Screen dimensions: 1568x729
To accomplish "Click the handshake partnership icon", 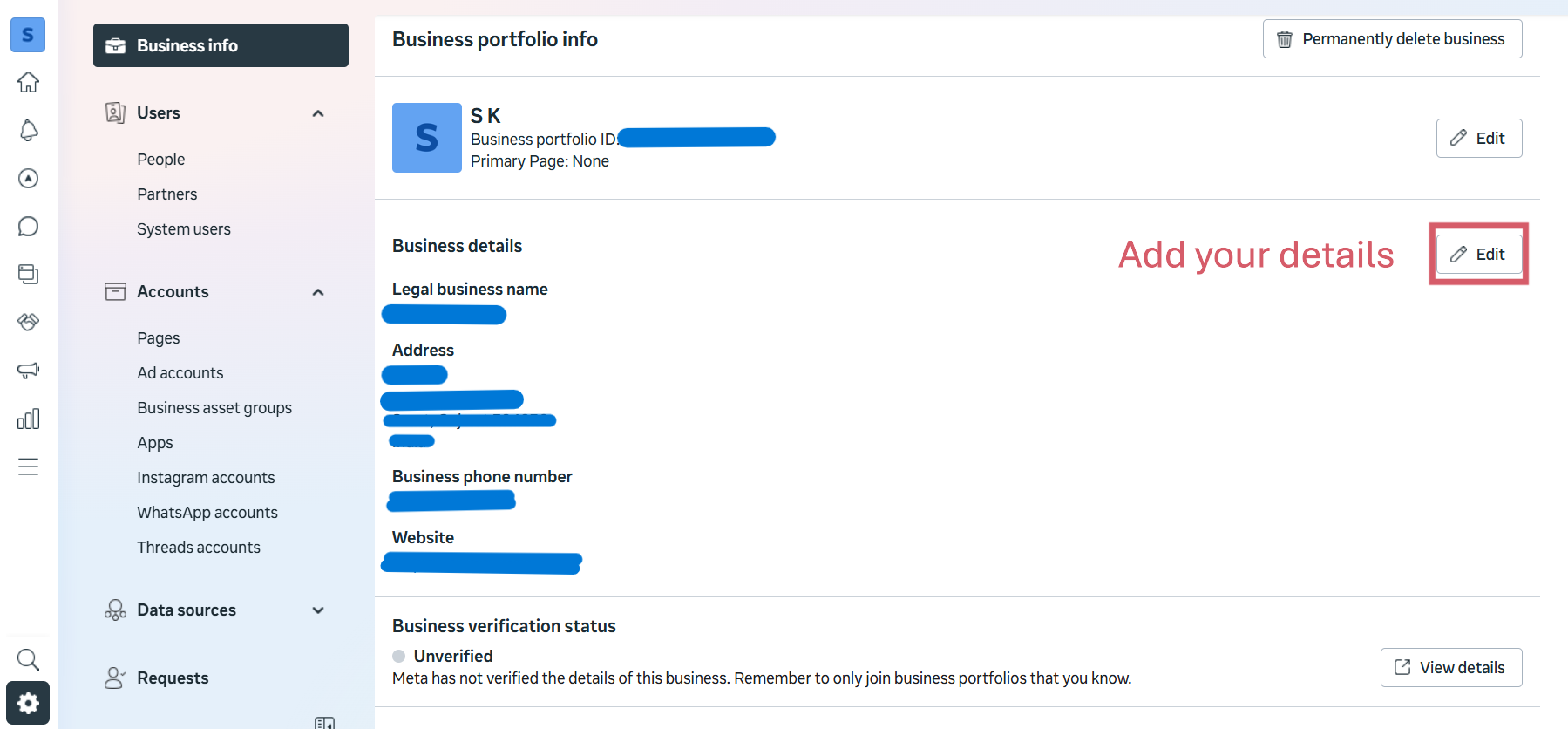I will tap(28, 323).
